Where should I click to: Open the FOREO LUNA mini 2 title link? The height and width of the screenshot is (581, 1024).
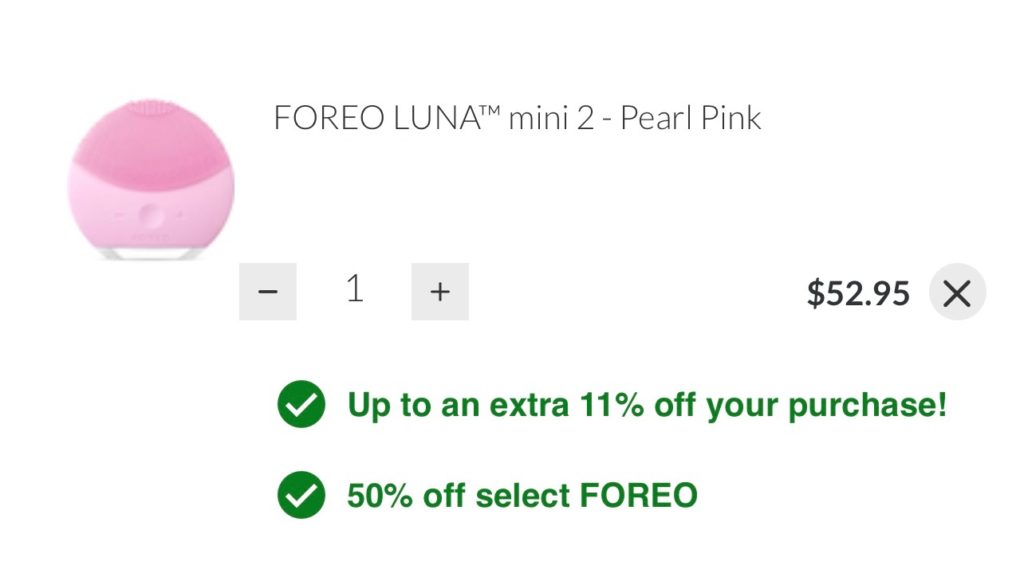(517, 119)
